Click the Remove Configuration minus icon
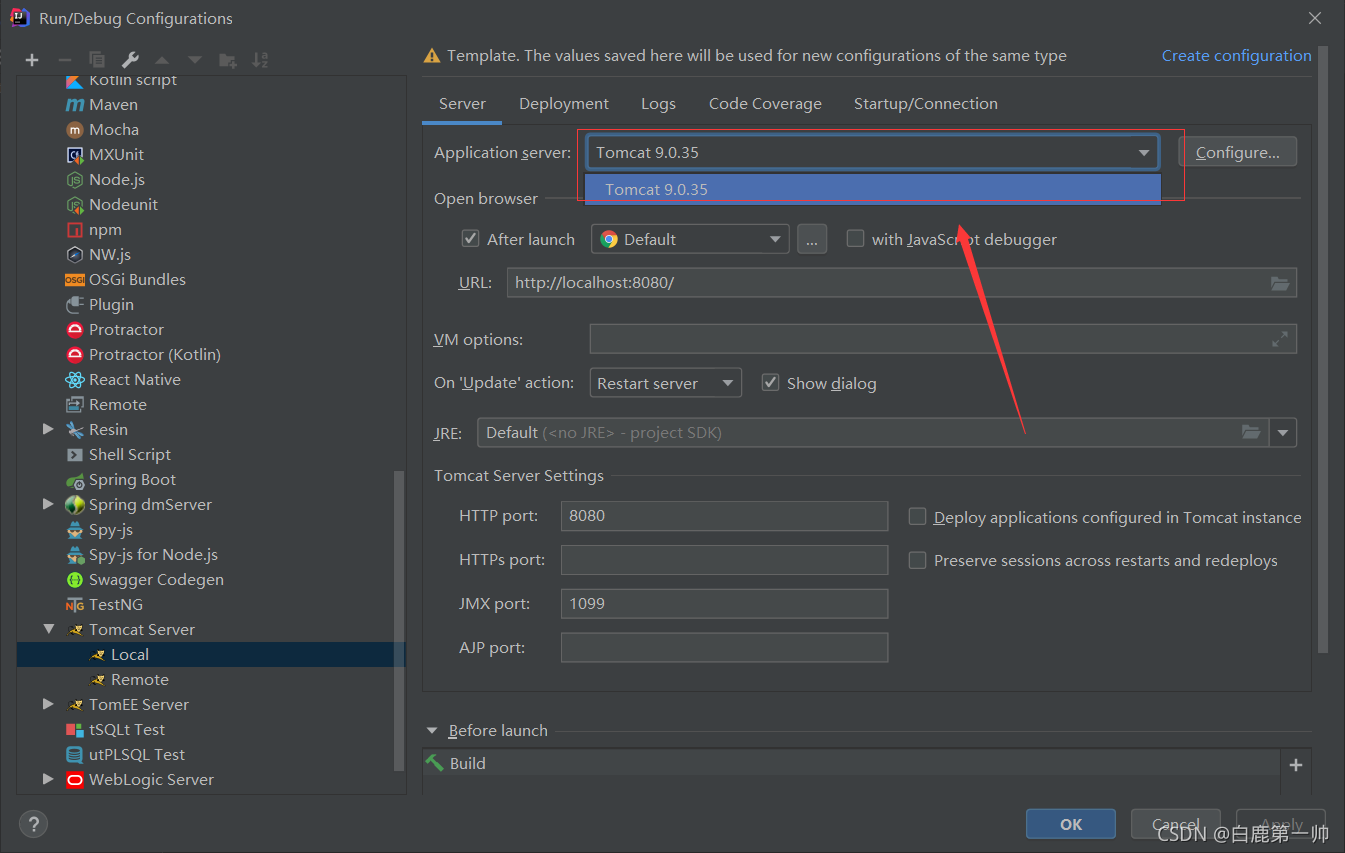The width and height of the screenshot is (1345, 853). [64, 60]
